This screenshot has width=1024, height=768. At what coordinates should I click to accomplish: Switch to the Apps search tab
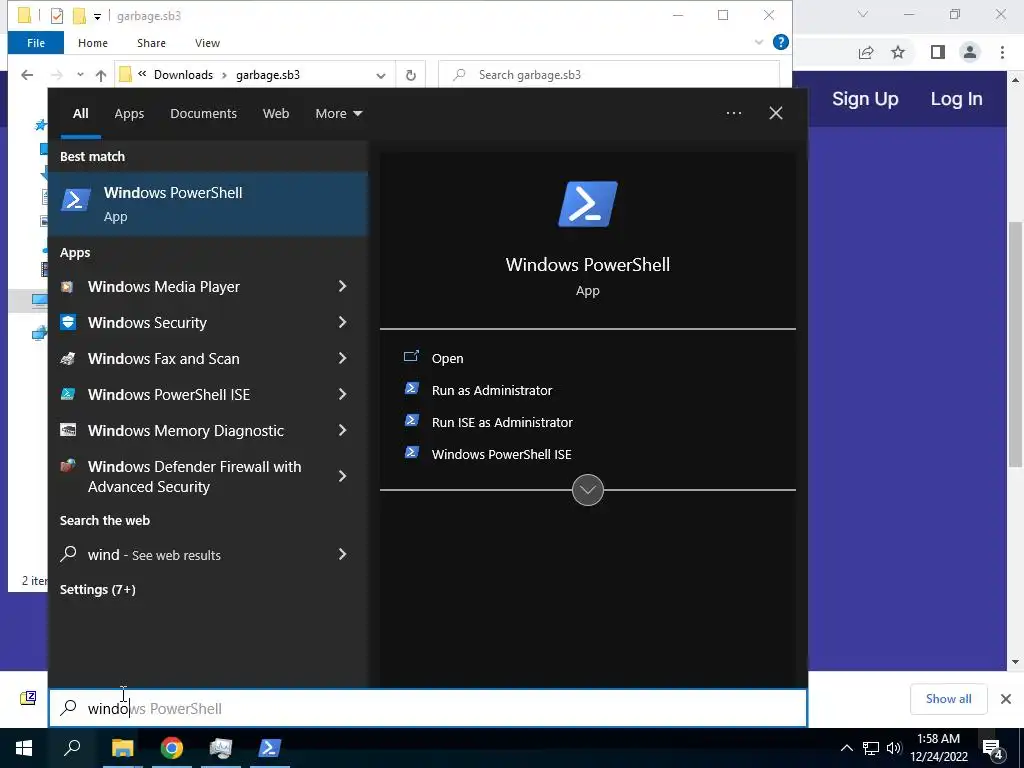click(x=129, y=114)
